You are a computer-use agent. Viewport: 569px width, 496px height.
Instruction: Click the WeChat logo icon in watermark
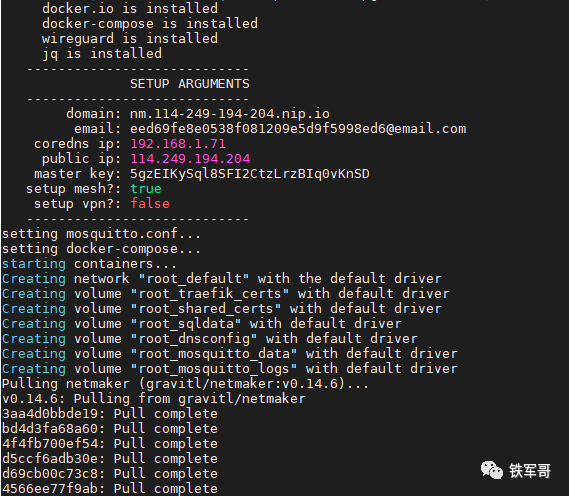pos(492,470)
